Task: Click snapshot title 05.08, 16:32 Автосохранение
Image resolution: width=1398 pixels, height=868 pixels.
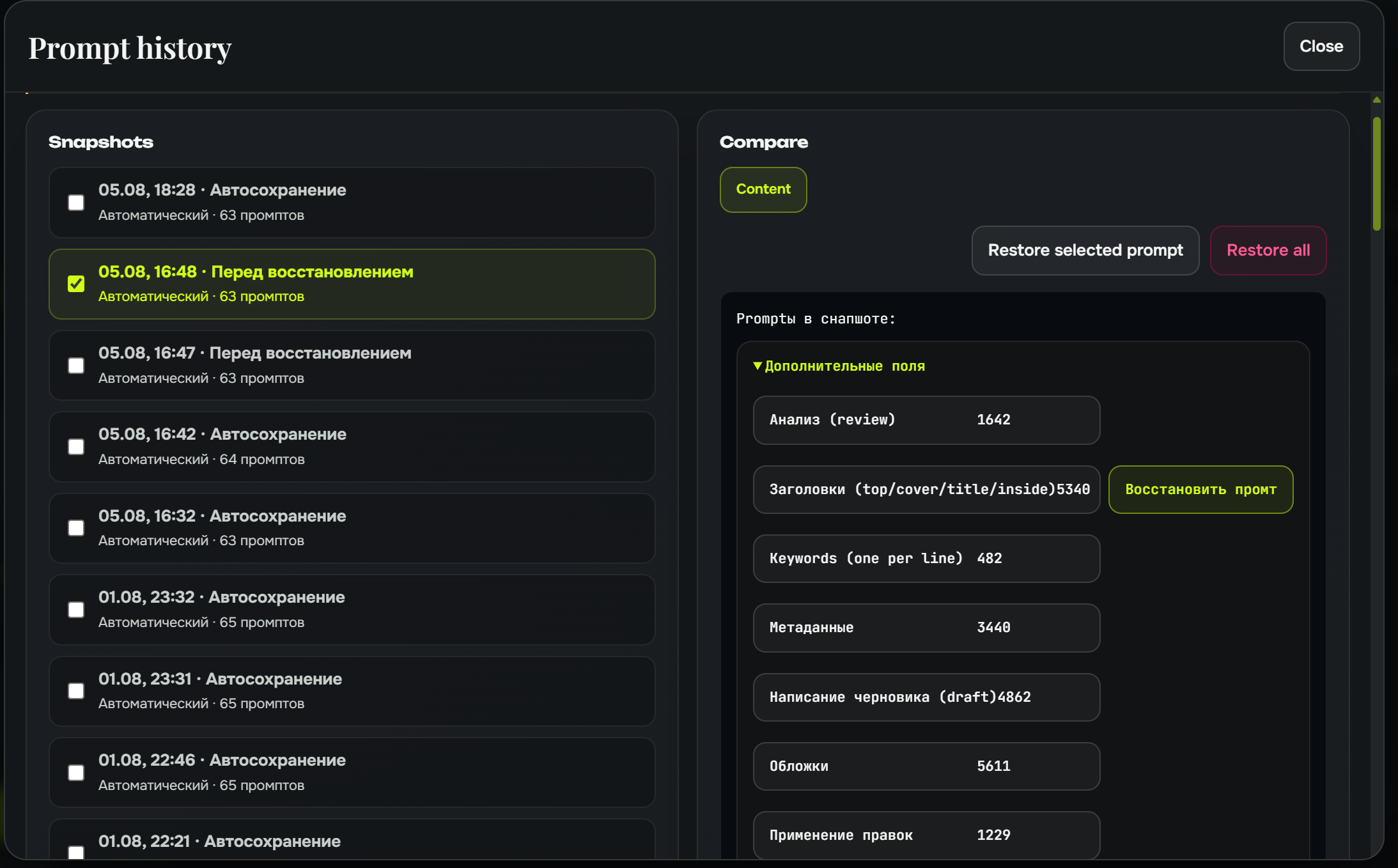Action: click(222, 516)
